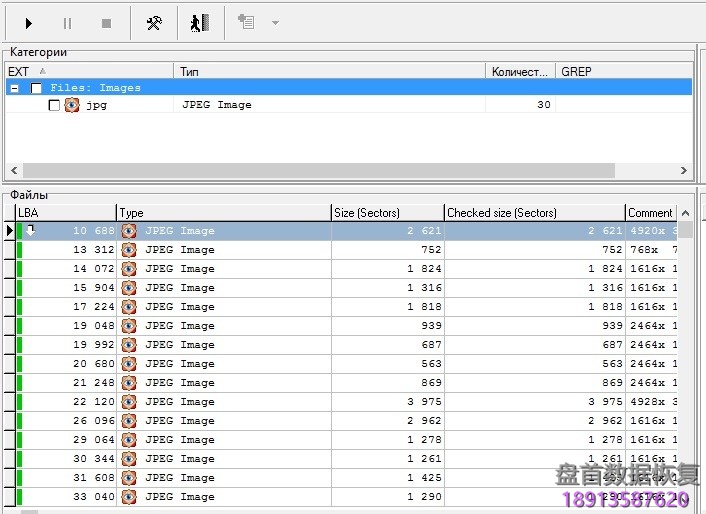Image resolution: width=706 pixels, height=514 pixels.
Task: Open settings with hammer and wrench icon
Action: (x=154, y=23)
